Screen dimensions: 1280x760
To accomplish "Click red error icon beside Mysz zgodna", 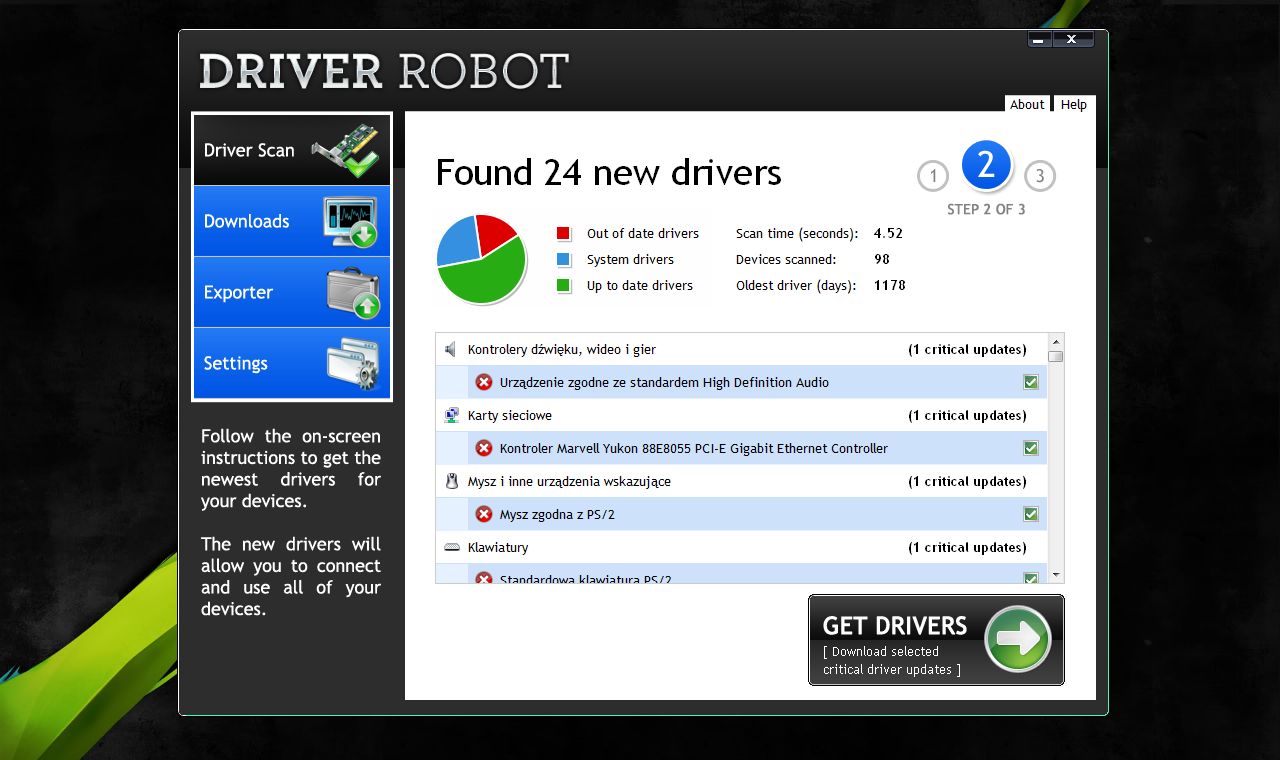I will [x=484, y=514].
